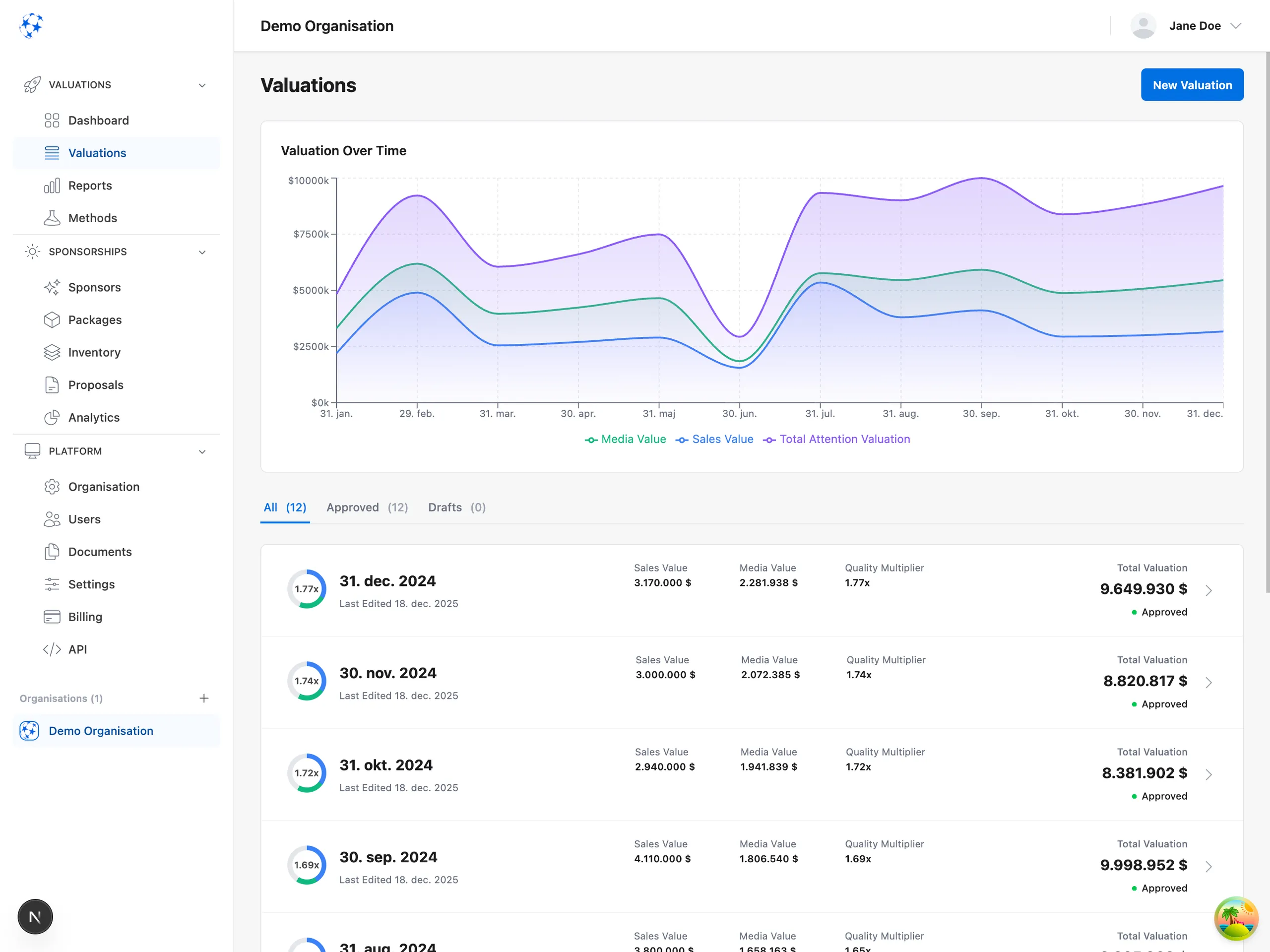Click the 1.69x quality multiplier ring
This screenshot has width=1270, height=952.
tap(307, 865)
